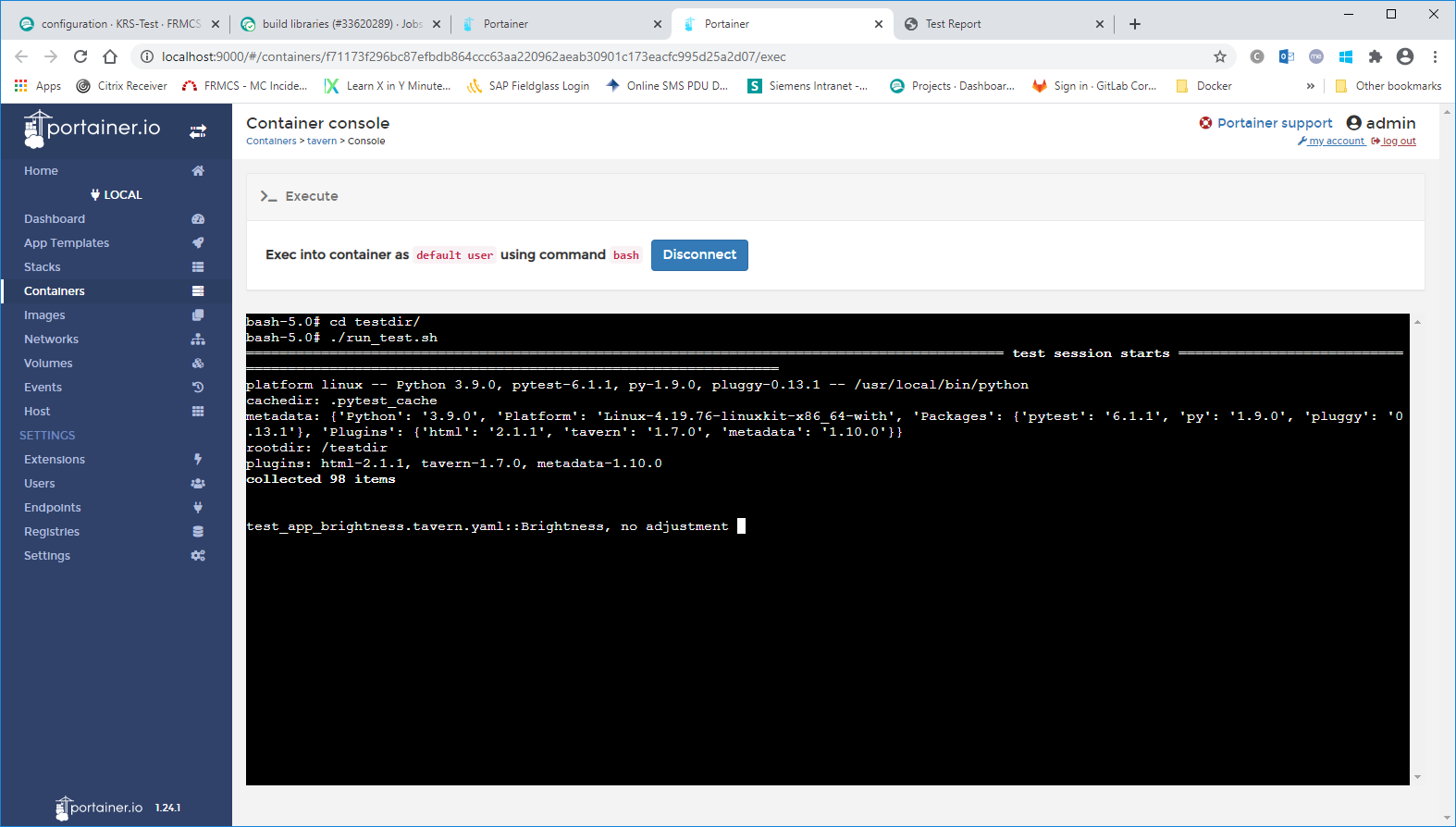Reload the page with the refresh icon
Viewport: 1456px width, 827px height.
point(80,56)
